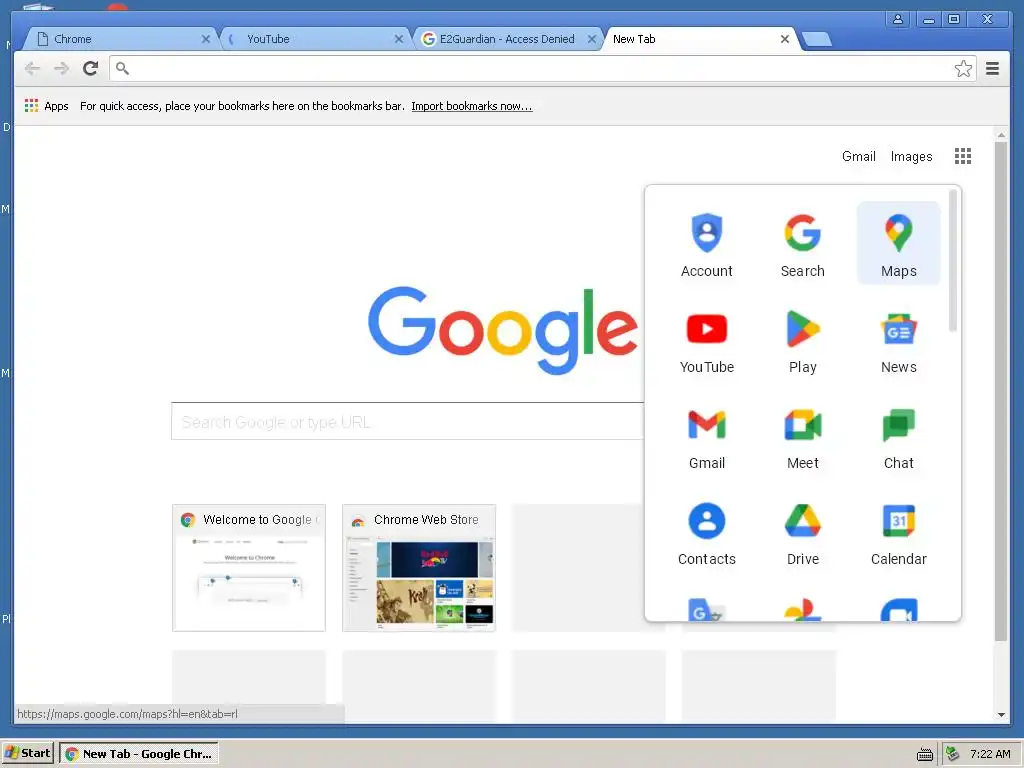Image resolution: width=1024 pixels, height=768 pixels.
Task: Click the keyboard icon in system tray
Action: tap(925, 755)
